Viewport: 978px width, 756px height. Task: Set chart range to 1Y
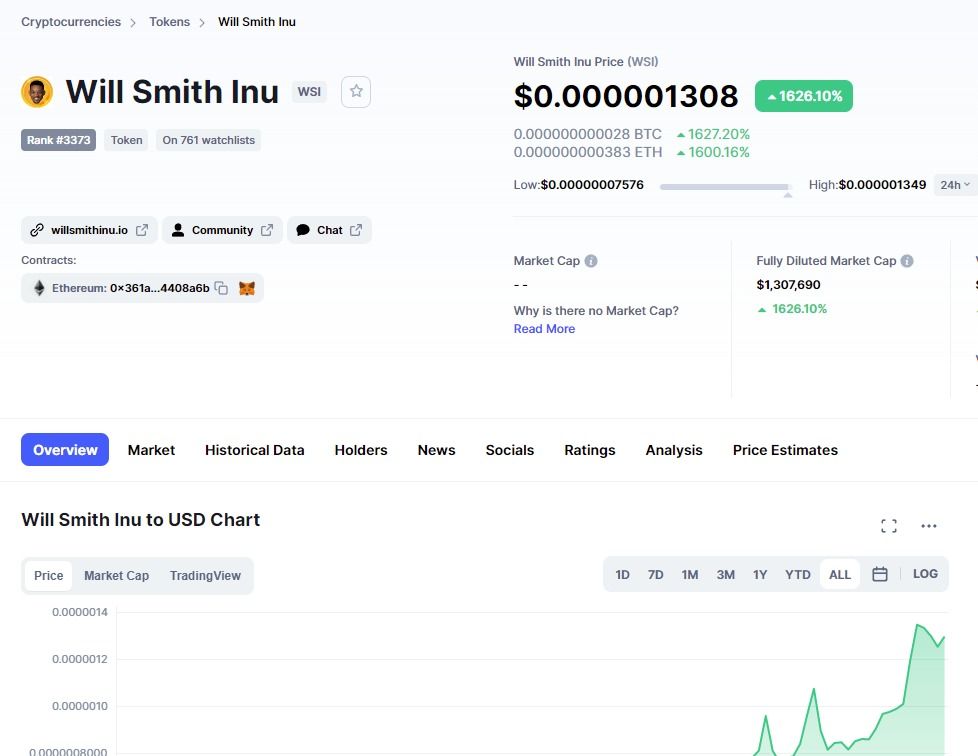(760, 574)
